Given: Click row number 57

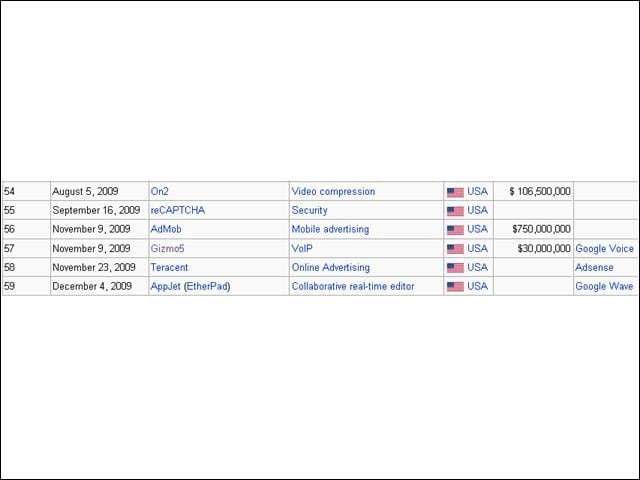Looking at the screenshot, I should pyautogui.click(x=9, y=248).
